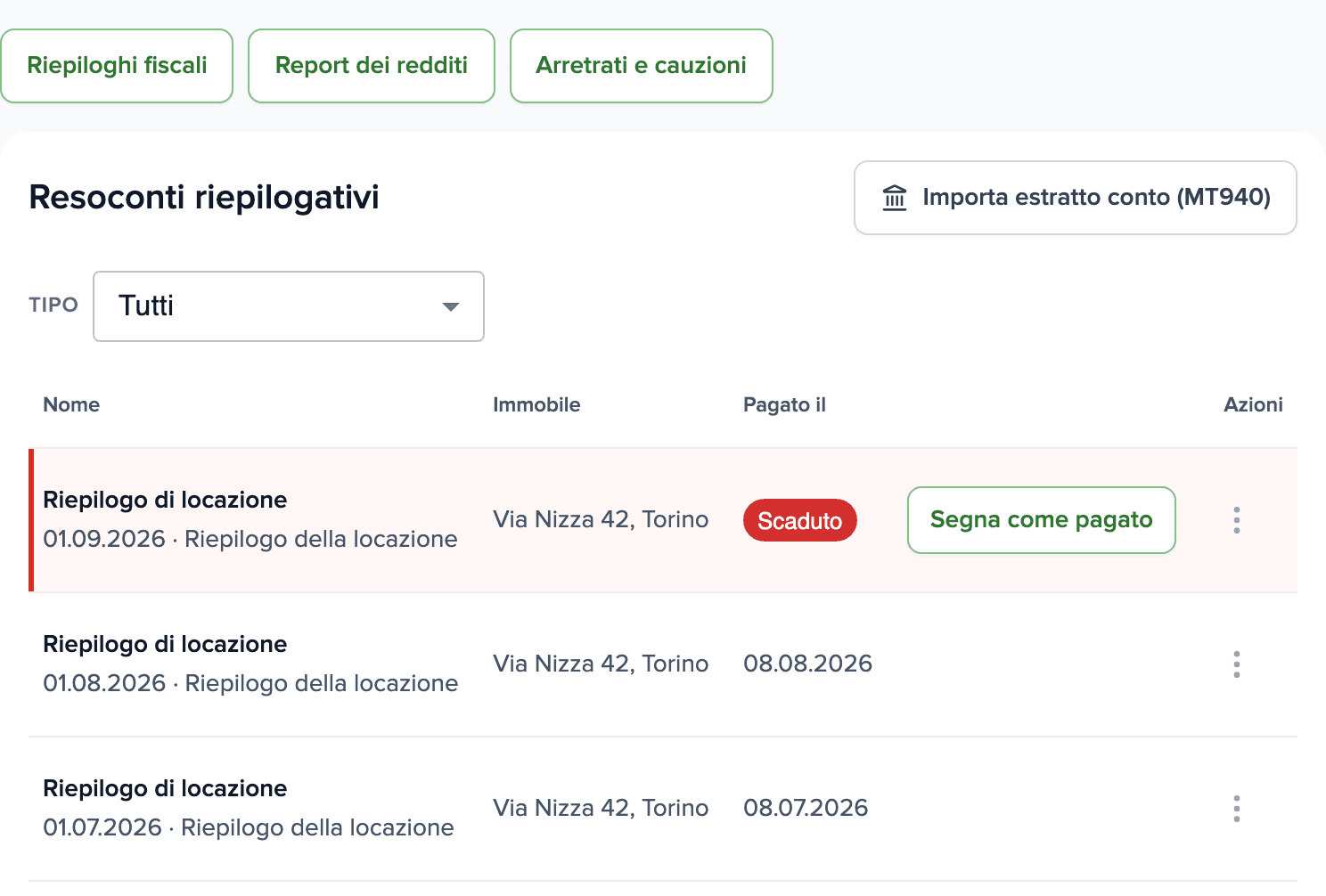Click the paid date 08.07.2026
Viewport: 1326px width, 896px height.
click(x=806, y=808)
